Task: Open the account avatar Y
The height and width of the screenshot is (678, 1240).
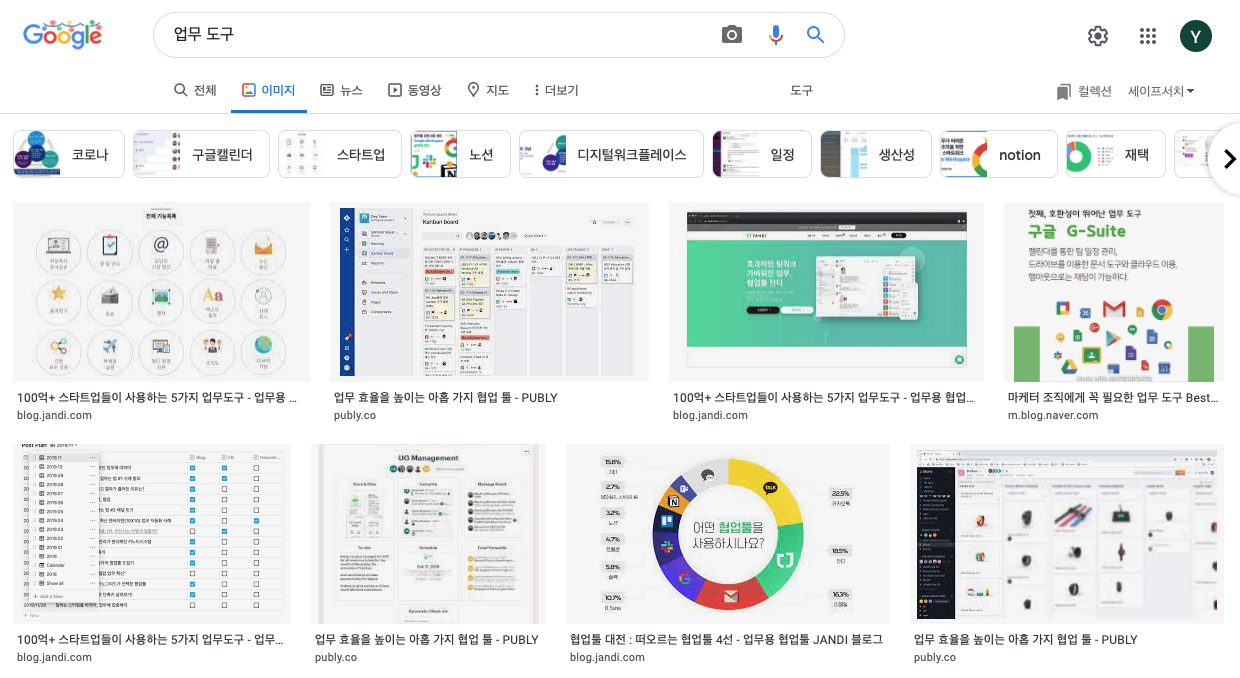Action: click(1196, 36)
